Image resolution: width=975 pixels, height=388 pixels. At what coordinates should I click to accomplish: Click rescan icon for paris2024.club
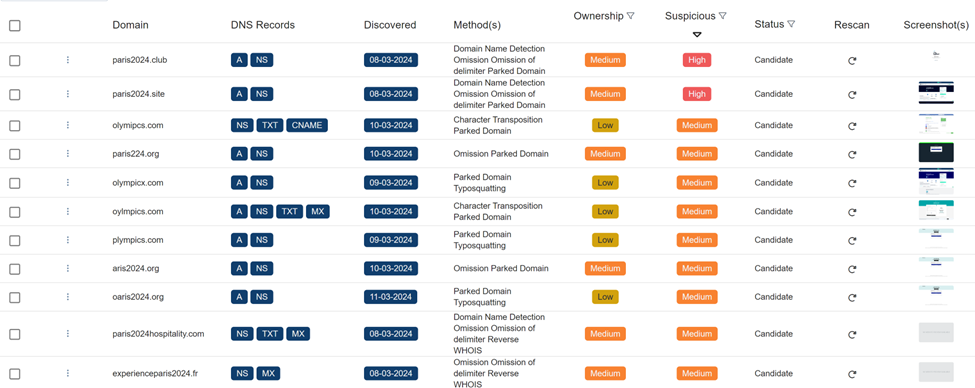[852, 61]
